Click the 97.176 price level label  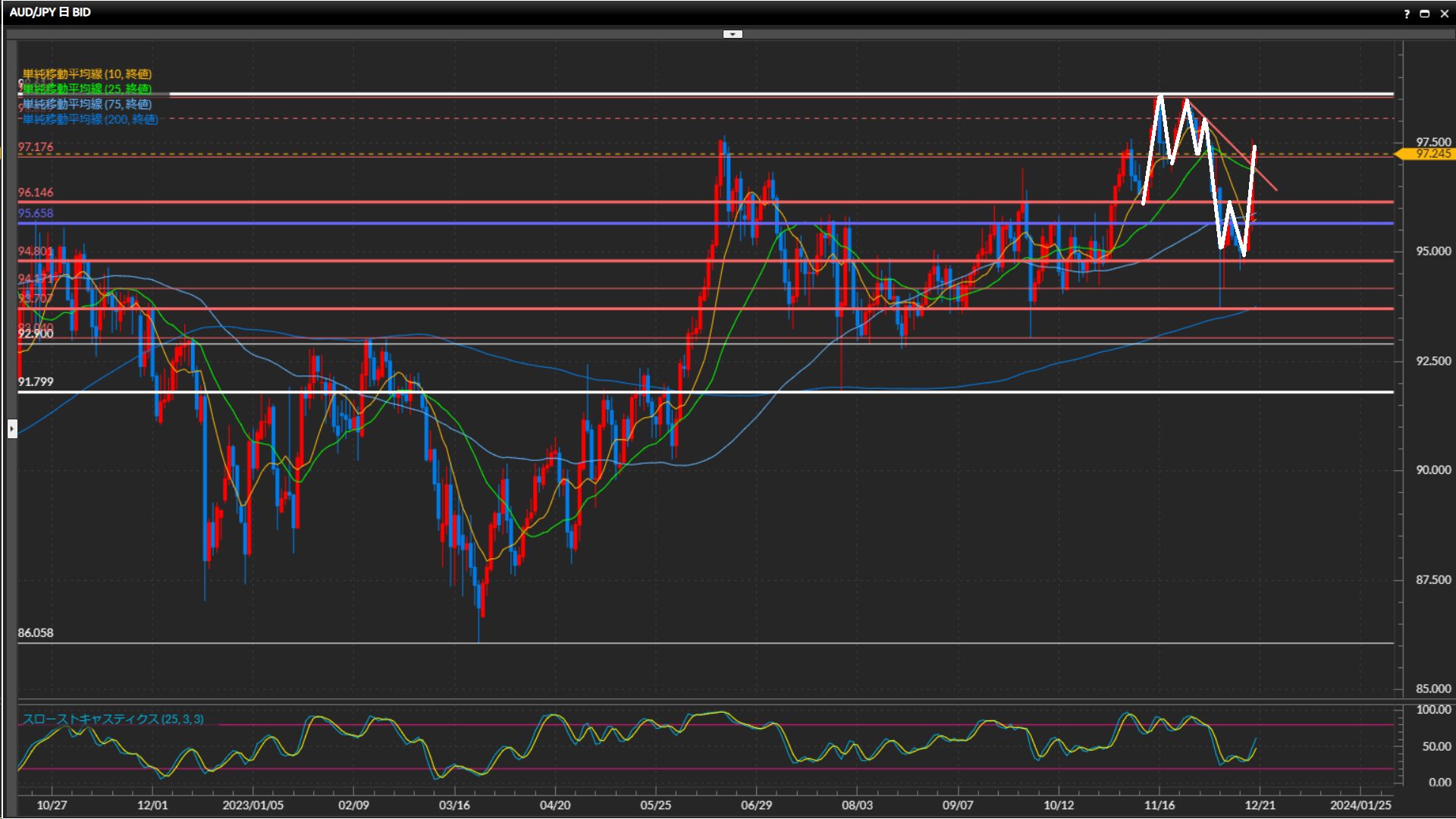pyautogui.click(x=36, y=147)
